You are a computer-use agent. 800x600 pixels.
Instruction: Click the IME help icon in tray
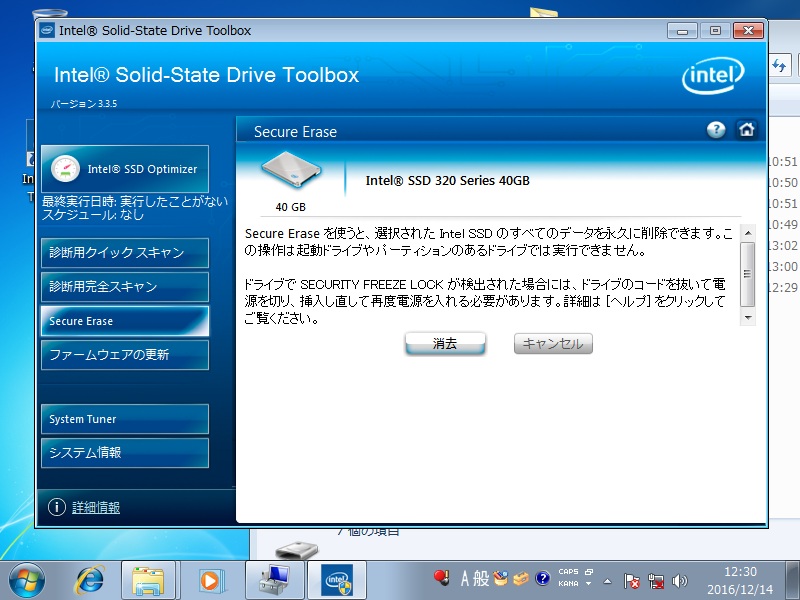[x=542, y=578]
